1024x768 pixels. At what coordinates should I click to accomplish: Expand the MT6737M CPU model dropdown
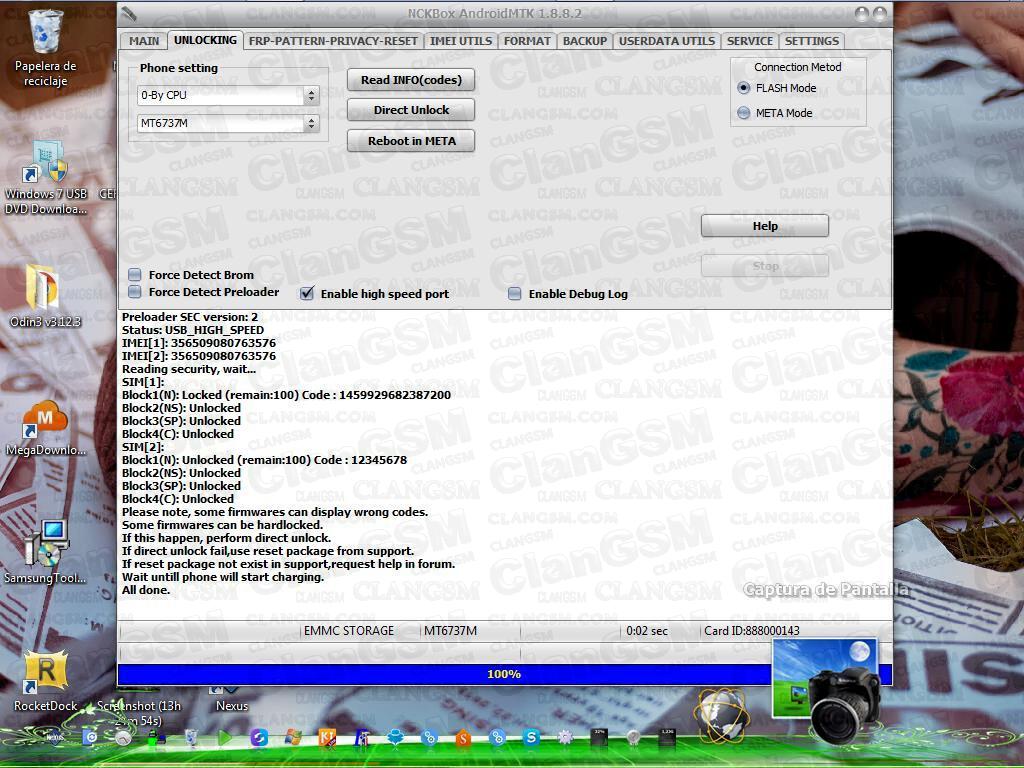click(228, 123)
